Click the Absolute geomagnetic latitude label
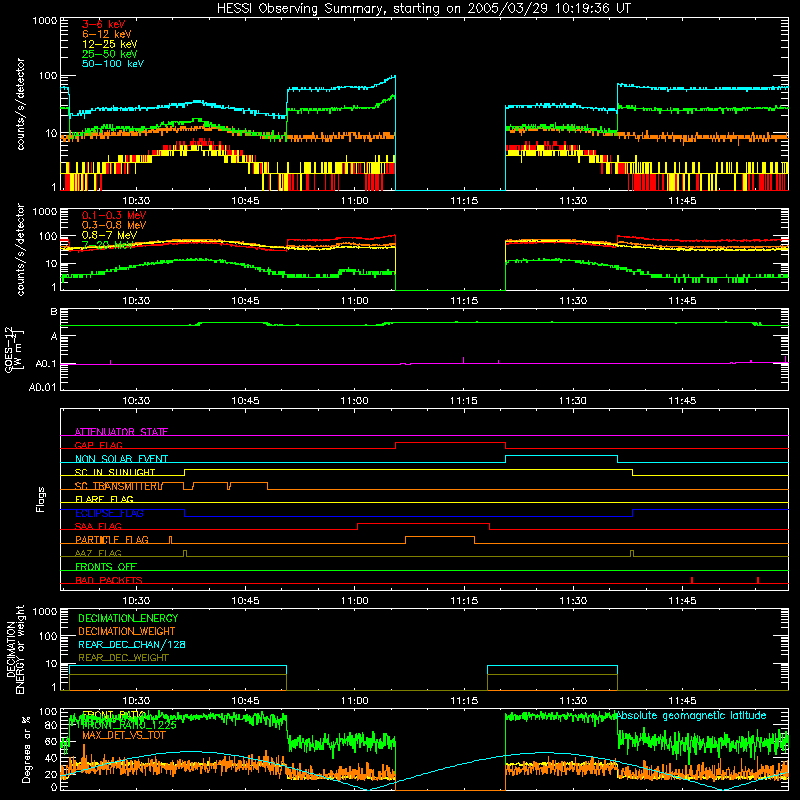800x800 pixels. pyautogui.click(x=692, y=715)
